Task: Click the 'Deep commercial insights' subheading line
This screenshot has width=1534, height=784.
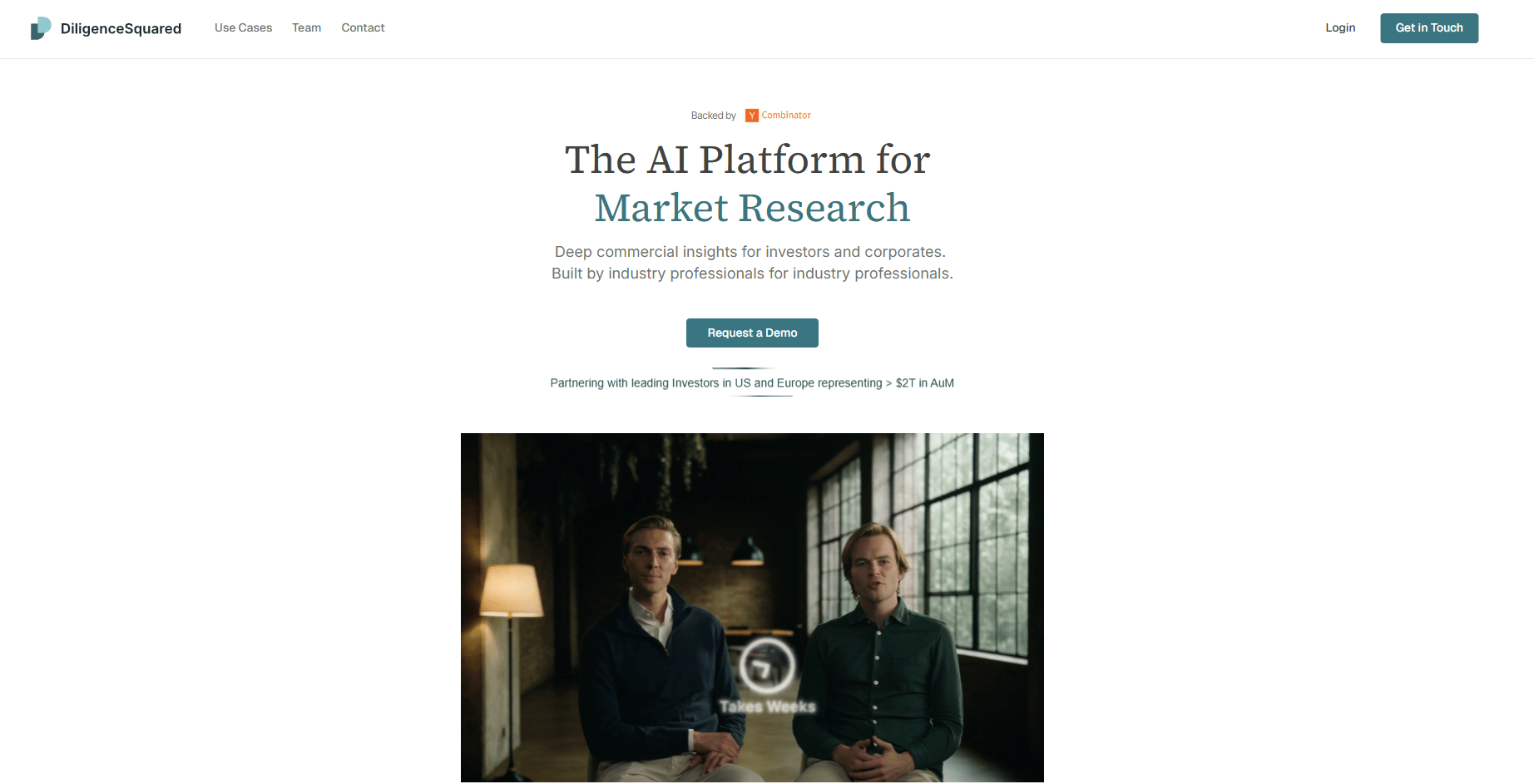Action: coord(750,252)
